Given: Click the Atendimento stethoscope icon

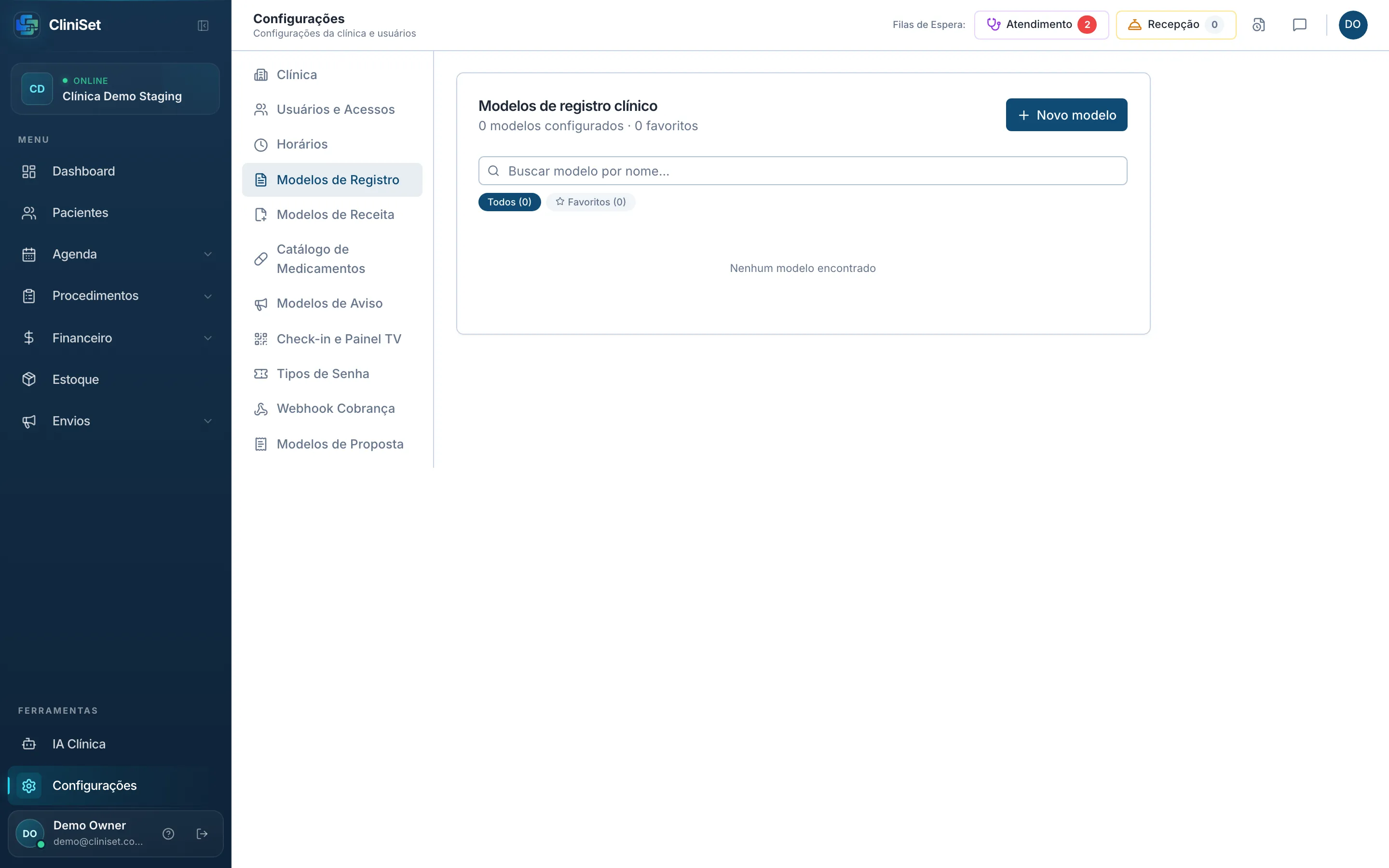Looking at the screenshot, I should click(994, 24).
